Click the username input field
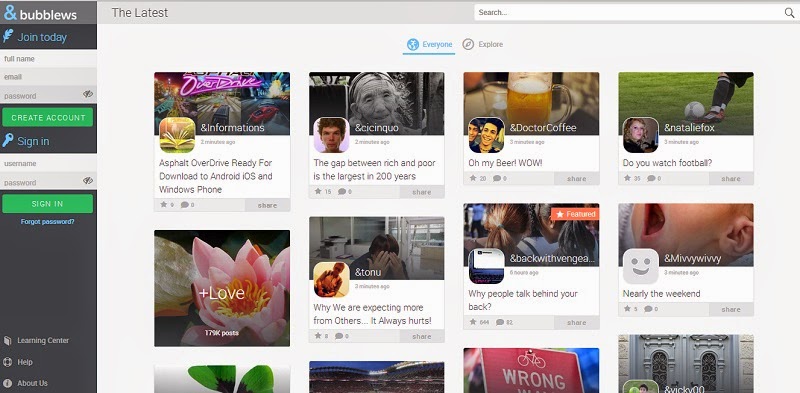This screenshot has width=800, height=393. (48, 164)
